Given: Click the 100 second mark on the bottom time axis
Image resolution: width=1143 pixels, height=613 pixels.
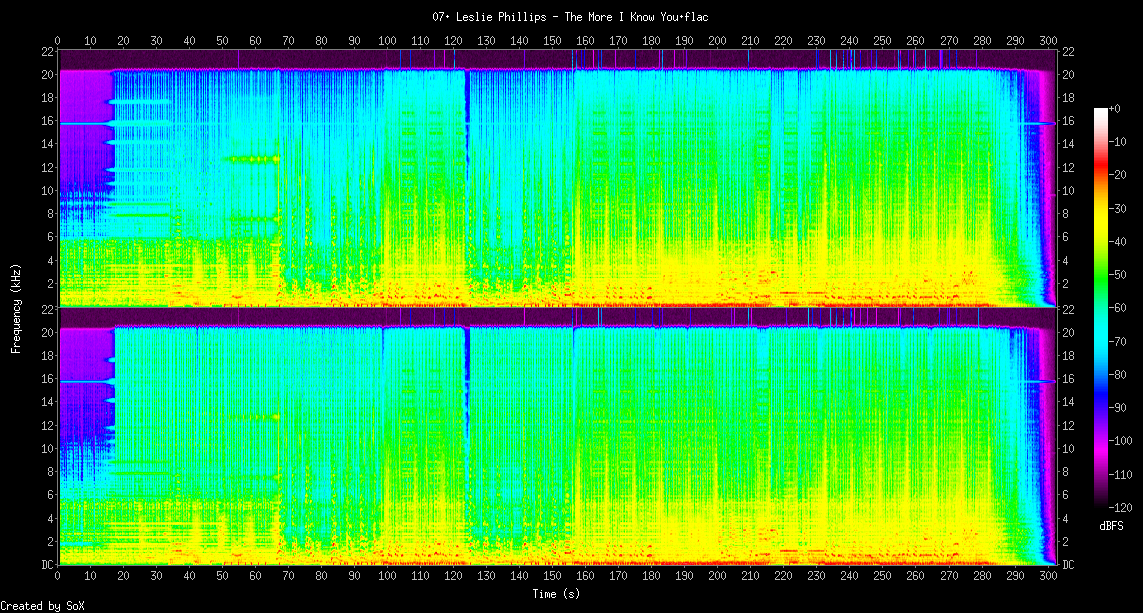Looking at the screenshot, I should [387, 576].
